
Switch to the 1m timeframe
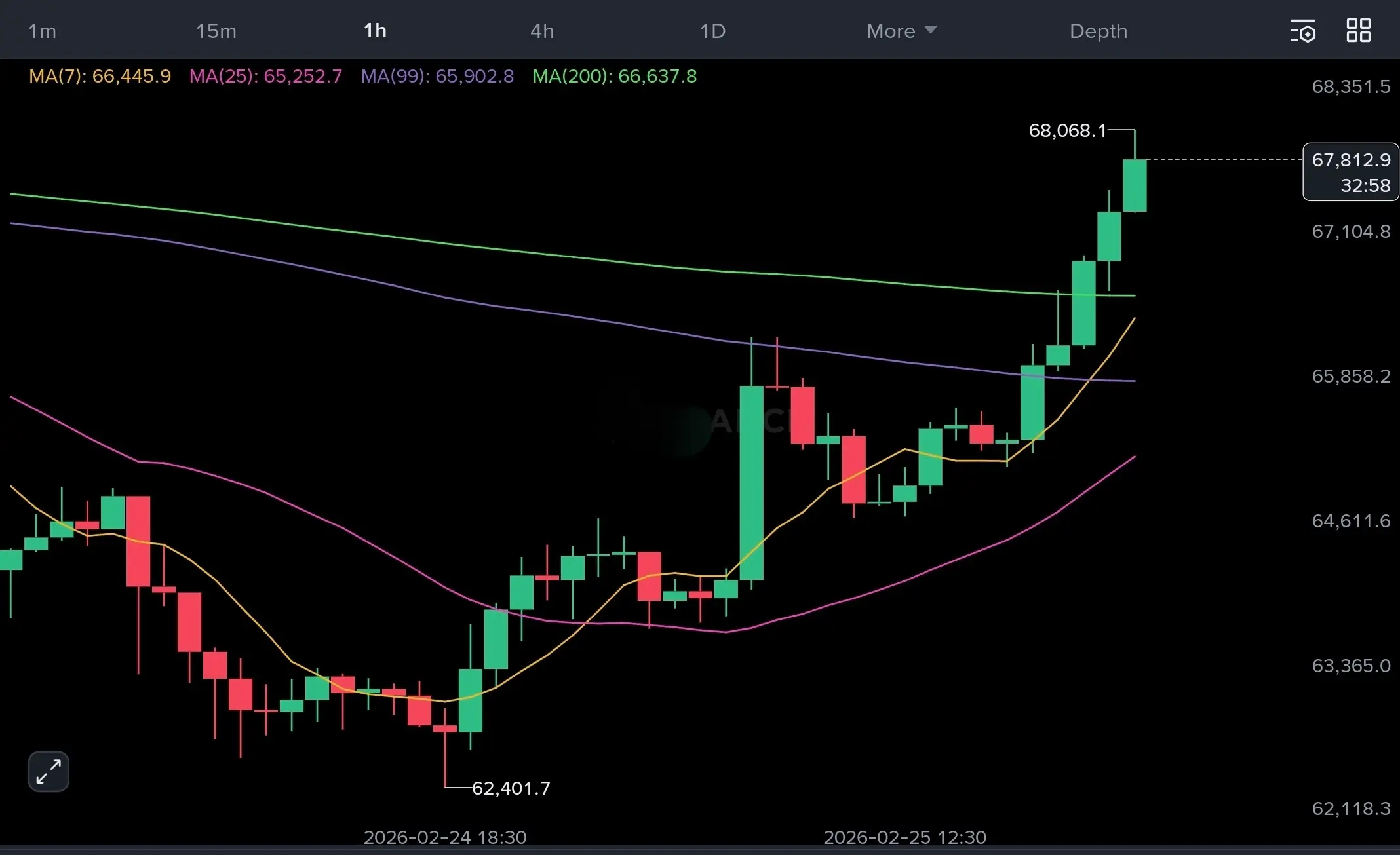coord(42,31)
